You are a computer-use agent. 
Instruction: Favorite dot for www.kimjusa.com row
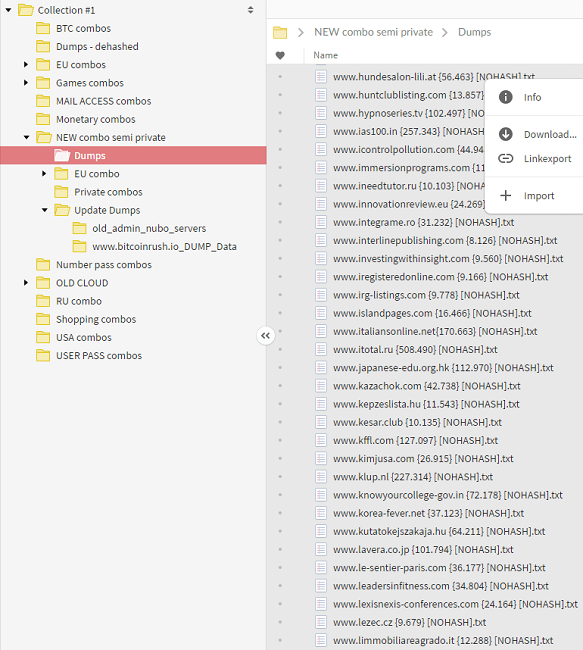coord(280,458)
